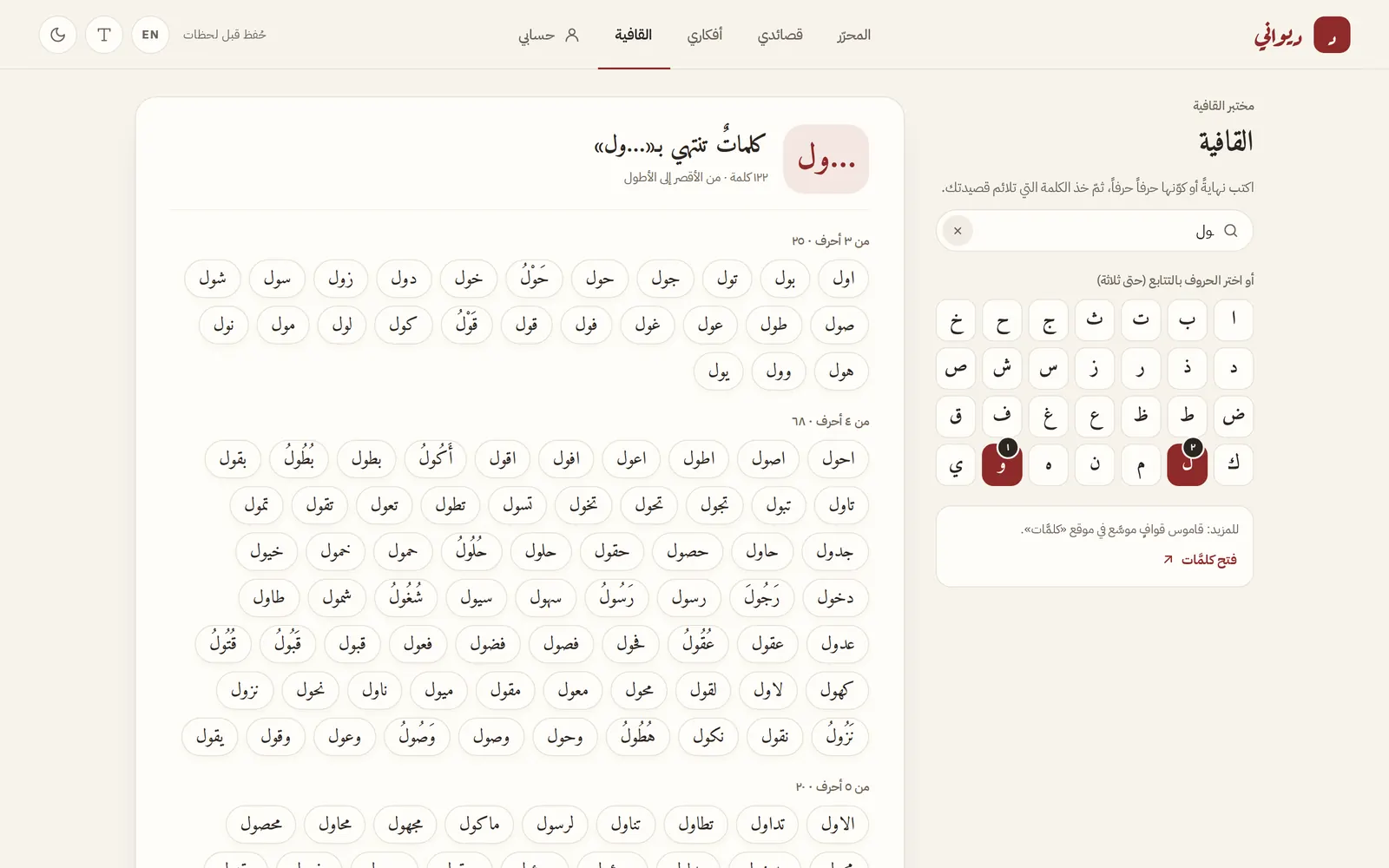Deselect the selected letter و key
Image resolution: width=1389 pixels, height=868 pixels.
pos(1002,464)
